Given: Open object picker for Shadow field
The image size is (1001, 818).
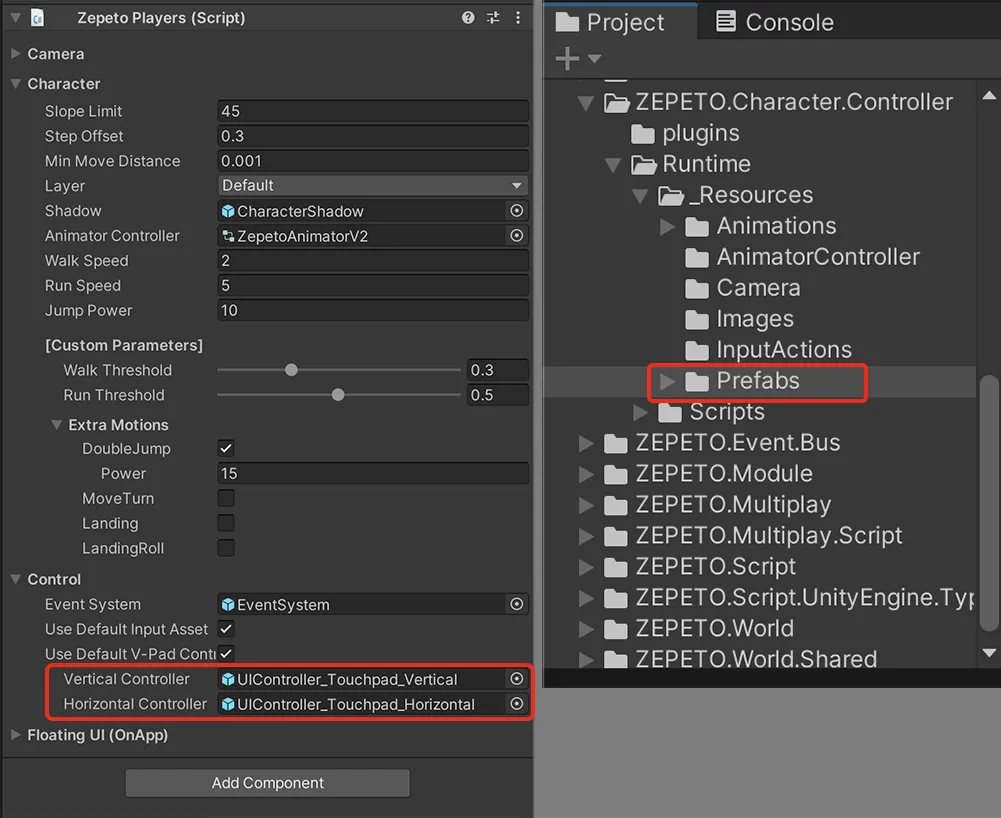Looking at the screenshot, I should tap(516, 211).
